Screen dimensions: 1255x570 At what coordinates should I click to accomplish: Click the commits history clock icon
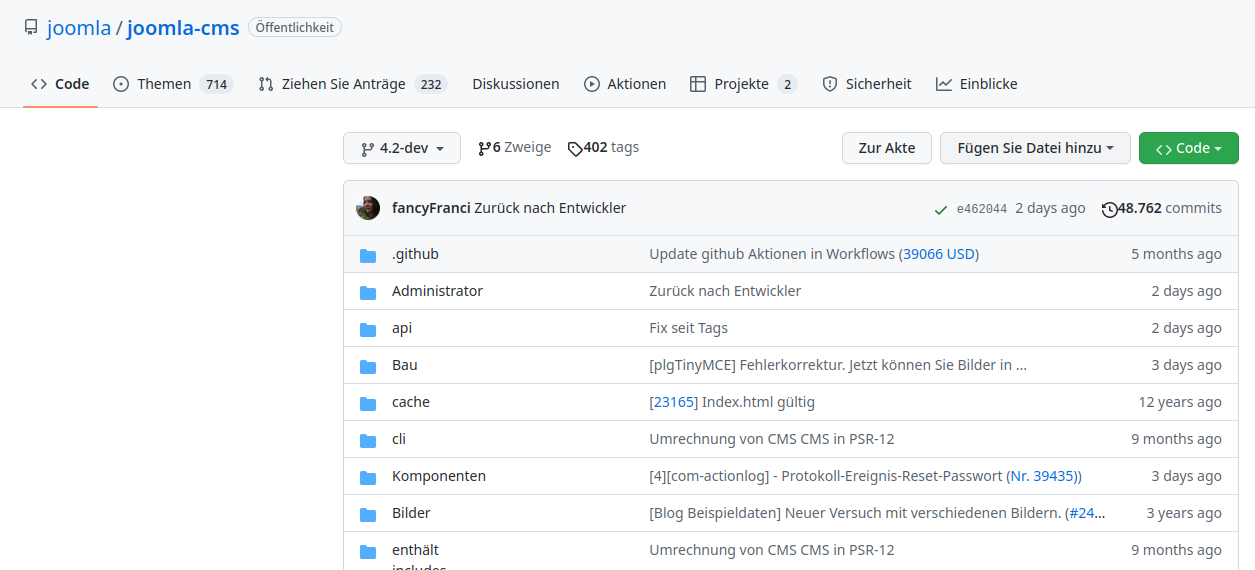(1109, 209)
